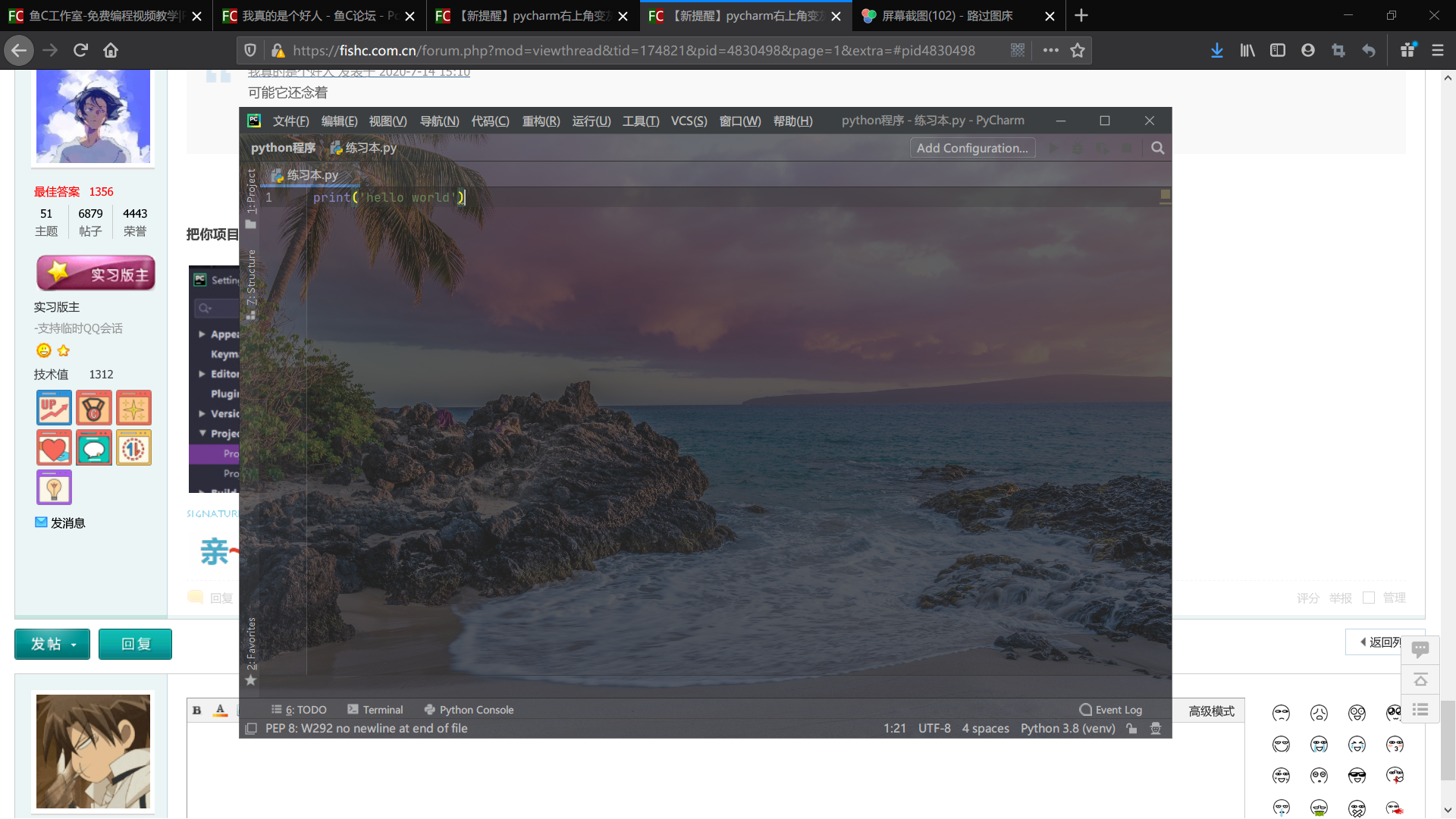Insert the sunglasses emoticon
Viewport: 1456px width, 819px height.
tap(1357, 776)
